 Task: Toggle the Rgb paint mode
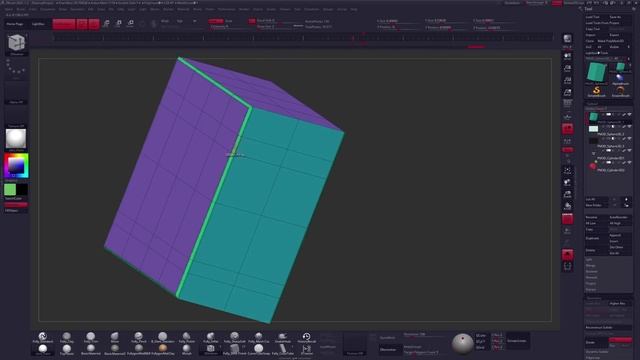coord(180,21)
